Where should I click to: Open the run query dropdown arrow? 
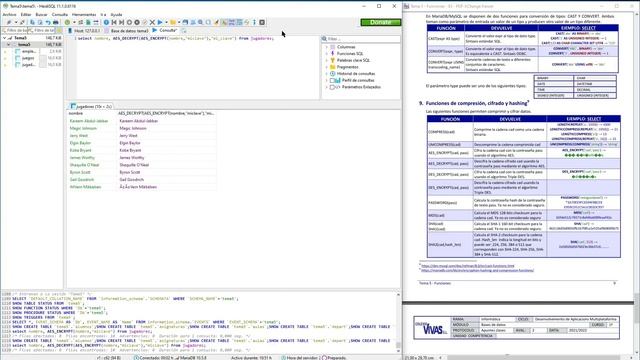tap(166, 22)
